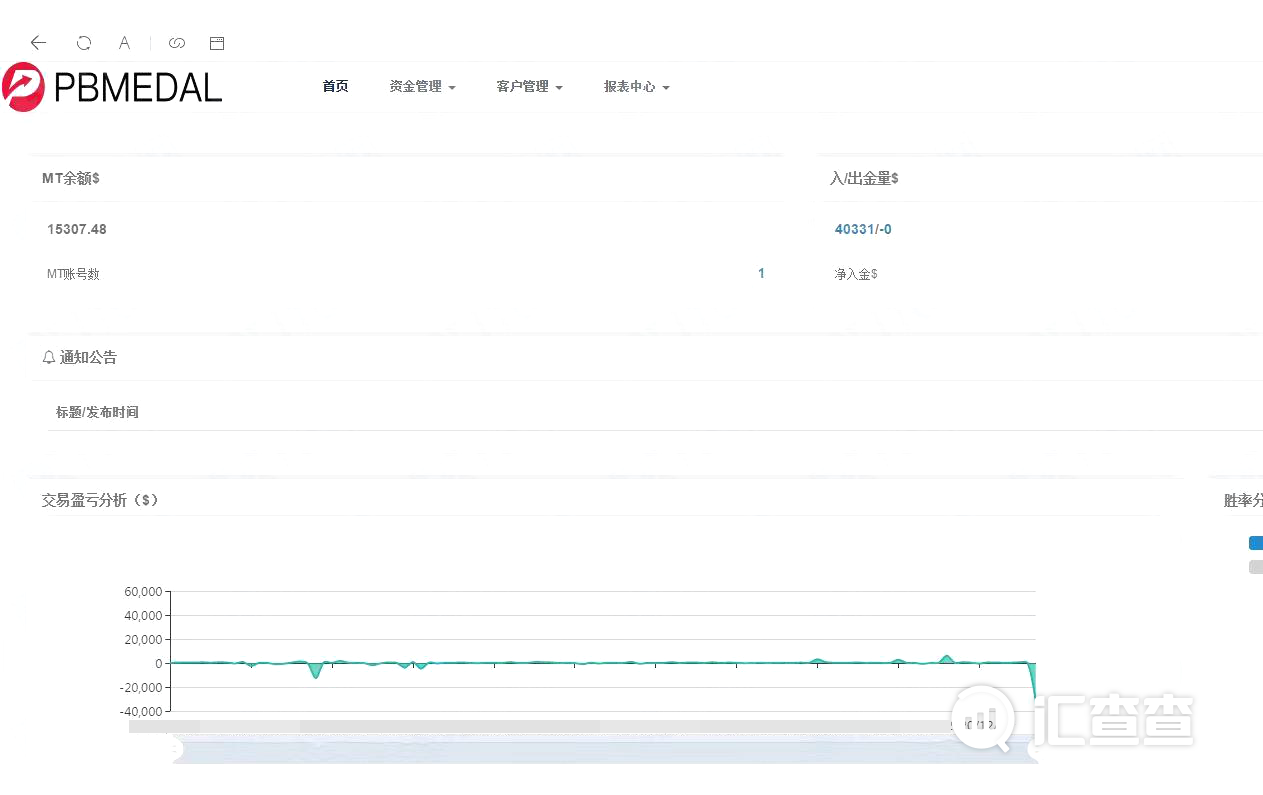Viewport: 1263px width, 795px height.
Task: Click the font size 'A' icon
Action: (124, 43)
